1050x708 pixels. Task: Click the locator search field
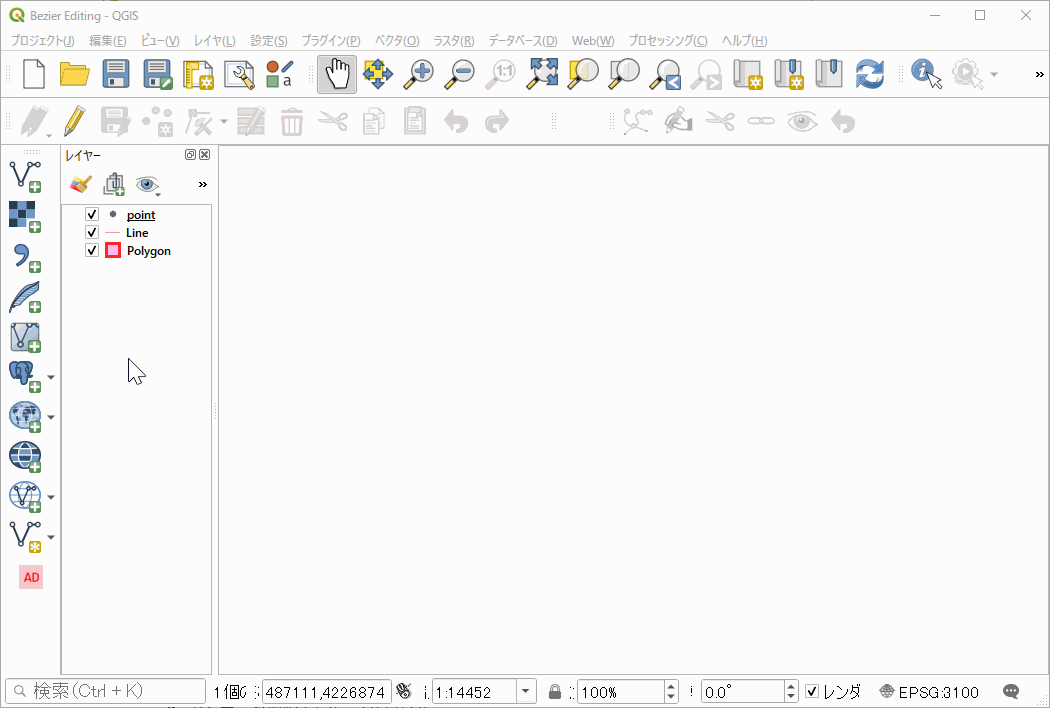point(106,691)
